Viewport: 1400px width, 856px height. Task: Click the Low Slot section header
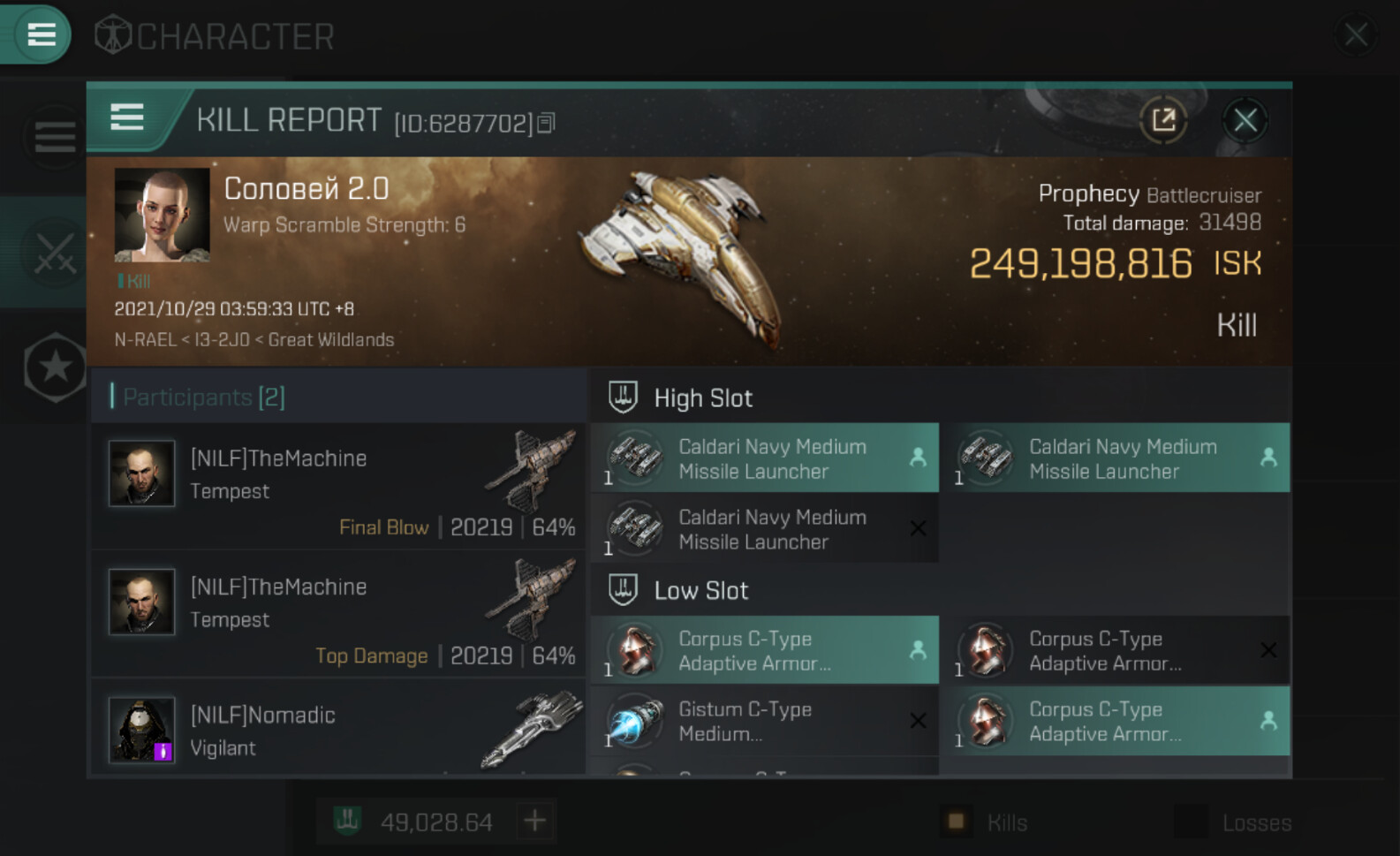[x=700, y=591]
